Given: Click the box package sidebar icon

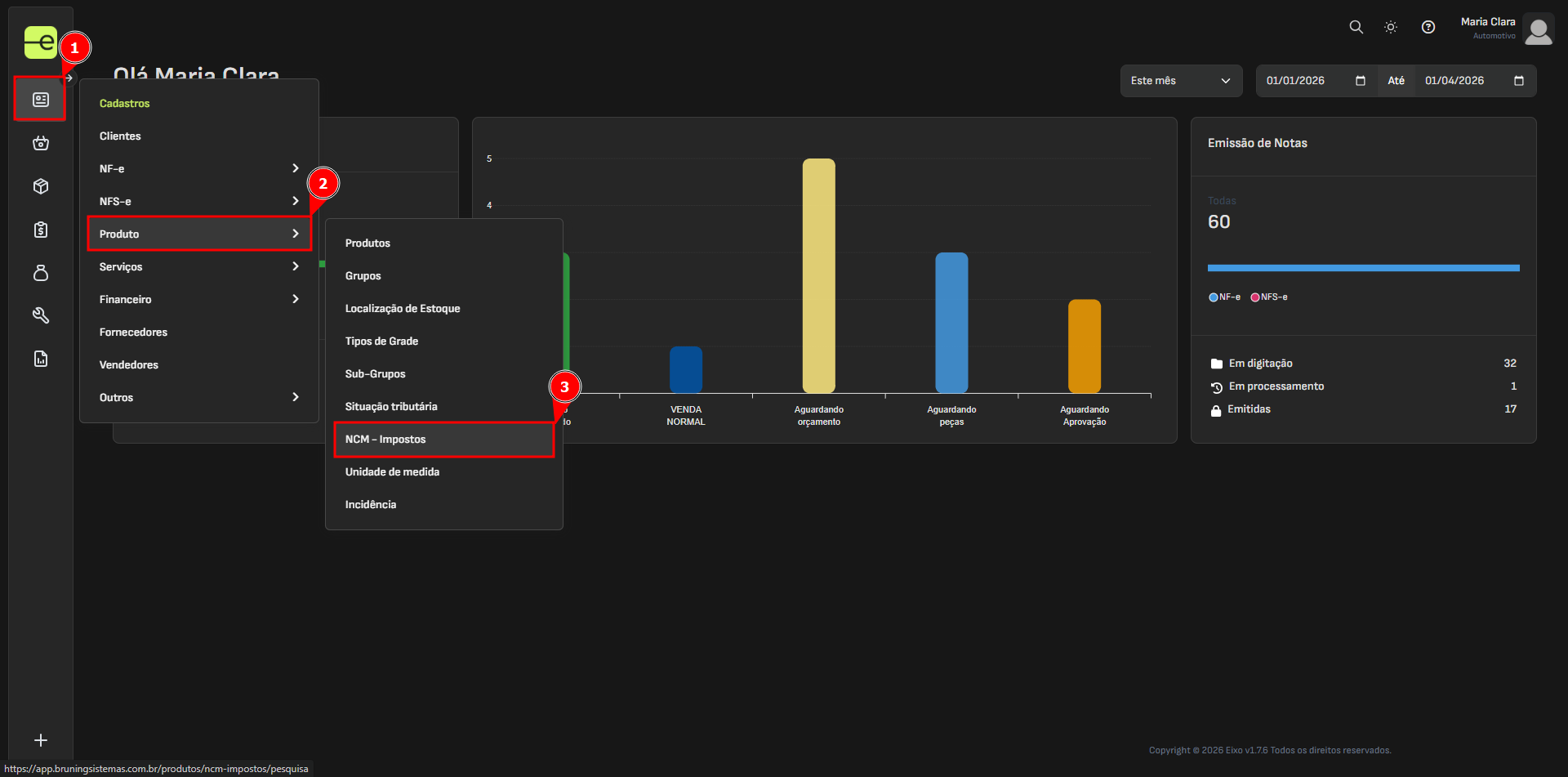Looking at the screenshot, I should [40, 186].
